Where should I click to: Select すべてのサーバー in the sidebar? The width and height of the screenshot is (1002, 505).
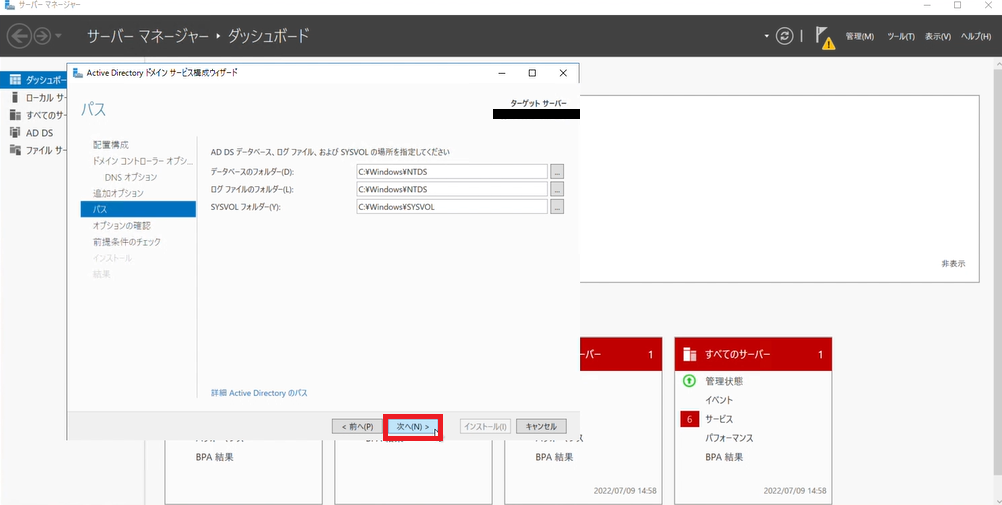point(33,115)
